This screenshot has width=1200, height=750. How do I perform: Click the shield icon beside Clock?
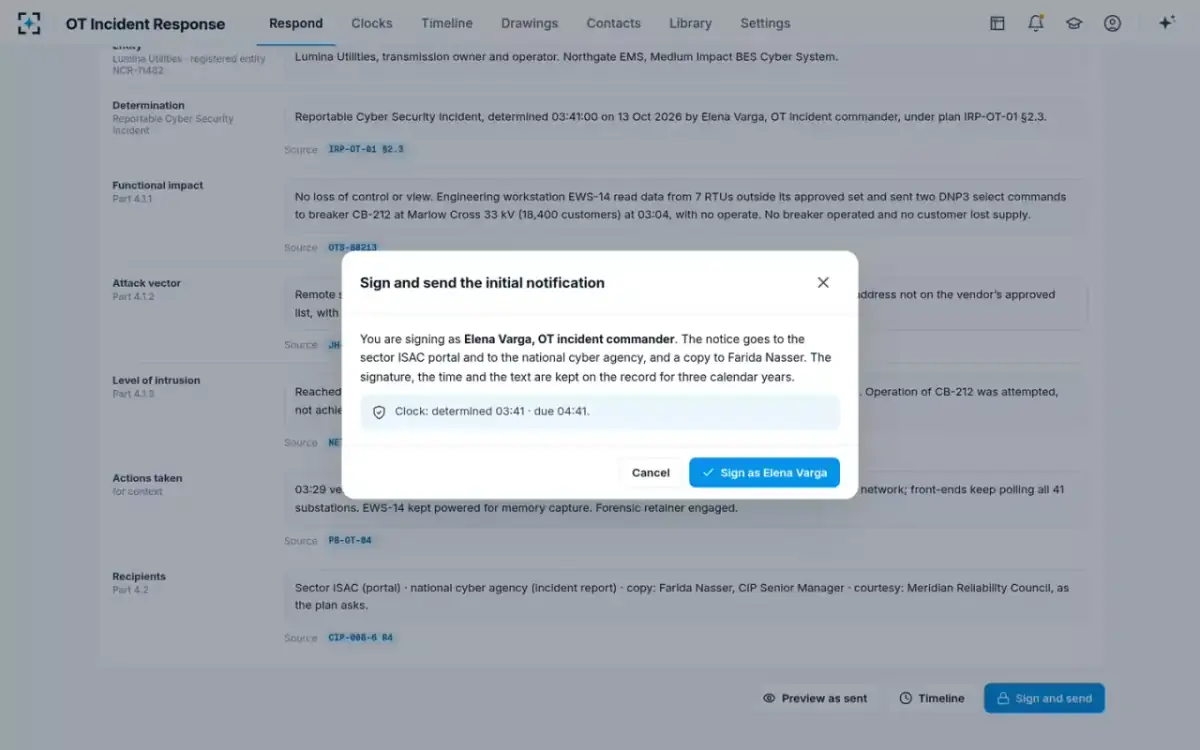(x=379, y=412)
